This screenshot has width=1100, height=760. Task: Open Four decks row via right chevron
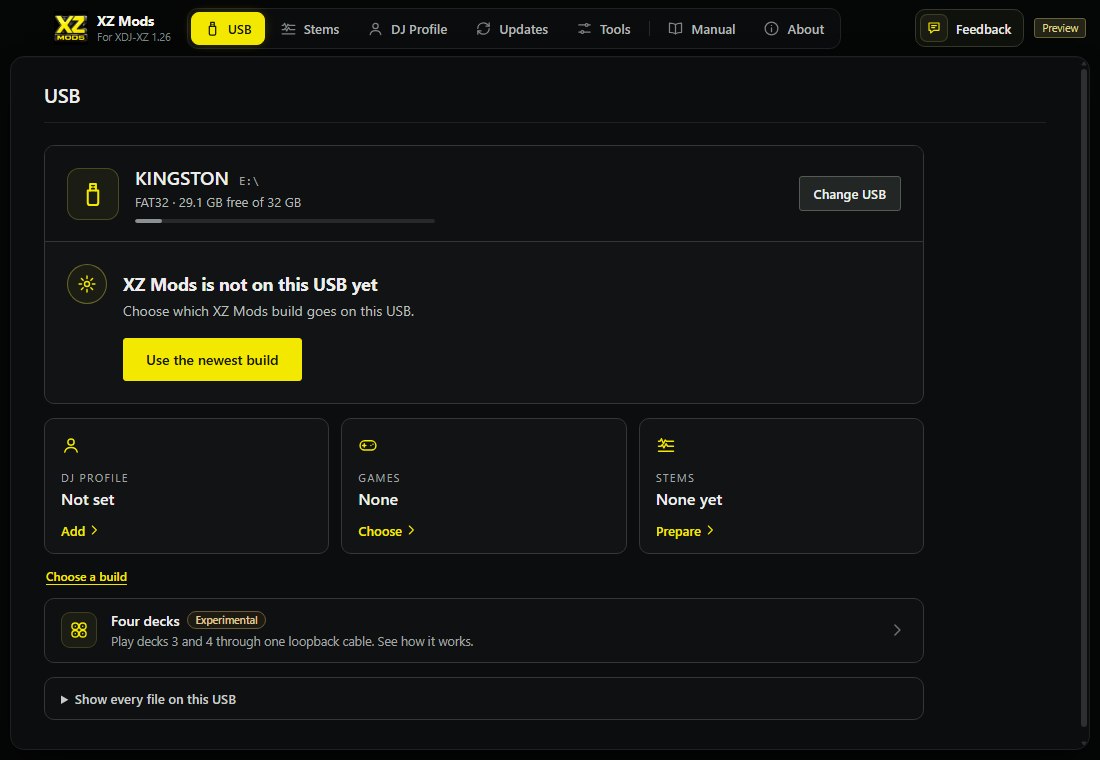tap(897, 630)
